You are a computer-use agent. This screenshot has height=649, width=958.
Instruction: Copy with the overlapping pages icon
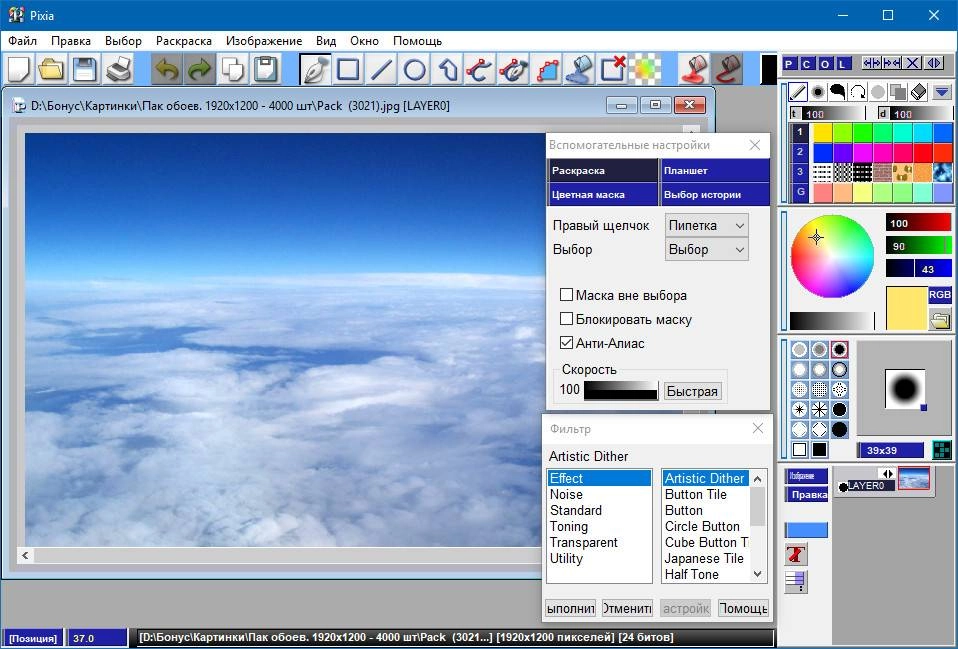(232, 69)
